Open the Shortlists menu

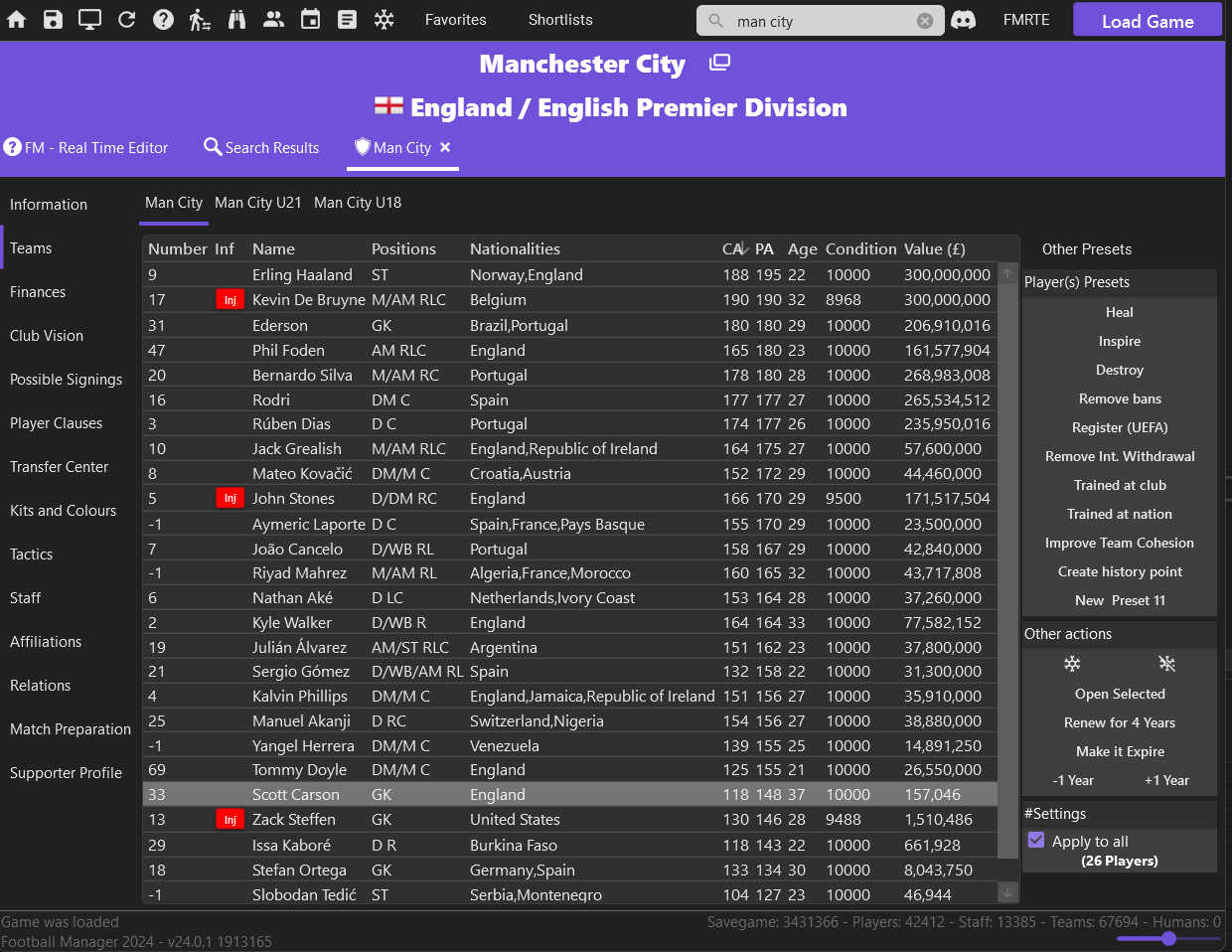click(x=560, y=20)
